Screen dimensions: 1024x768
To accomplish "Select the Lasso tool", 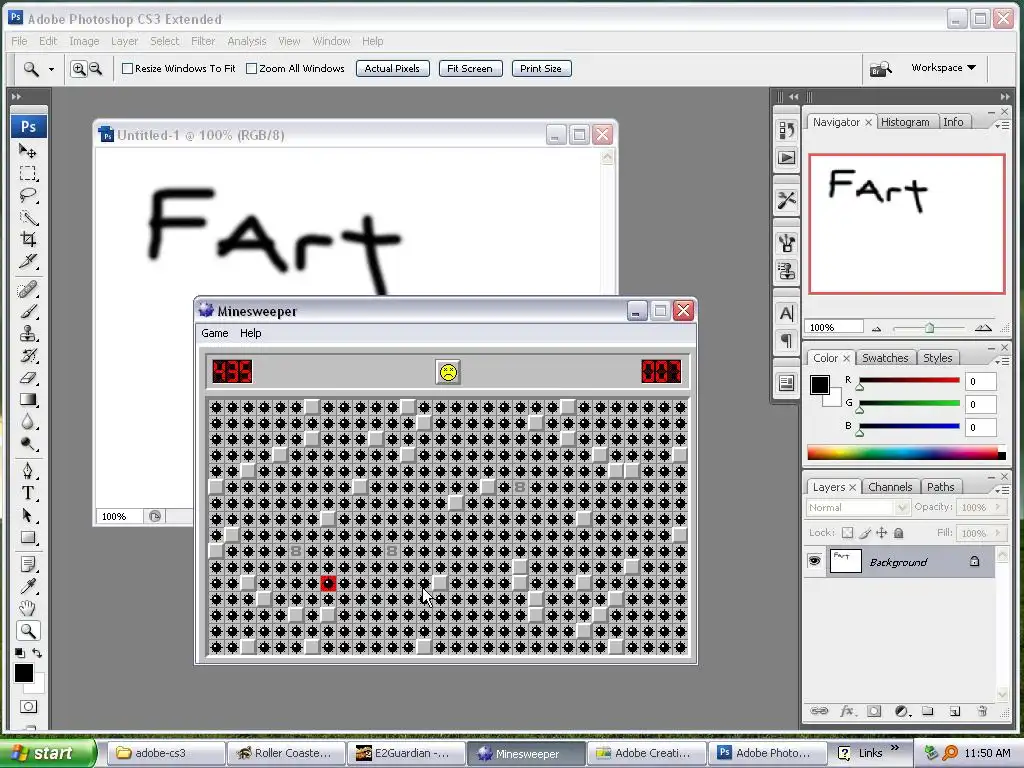I will tap(27, 195).
